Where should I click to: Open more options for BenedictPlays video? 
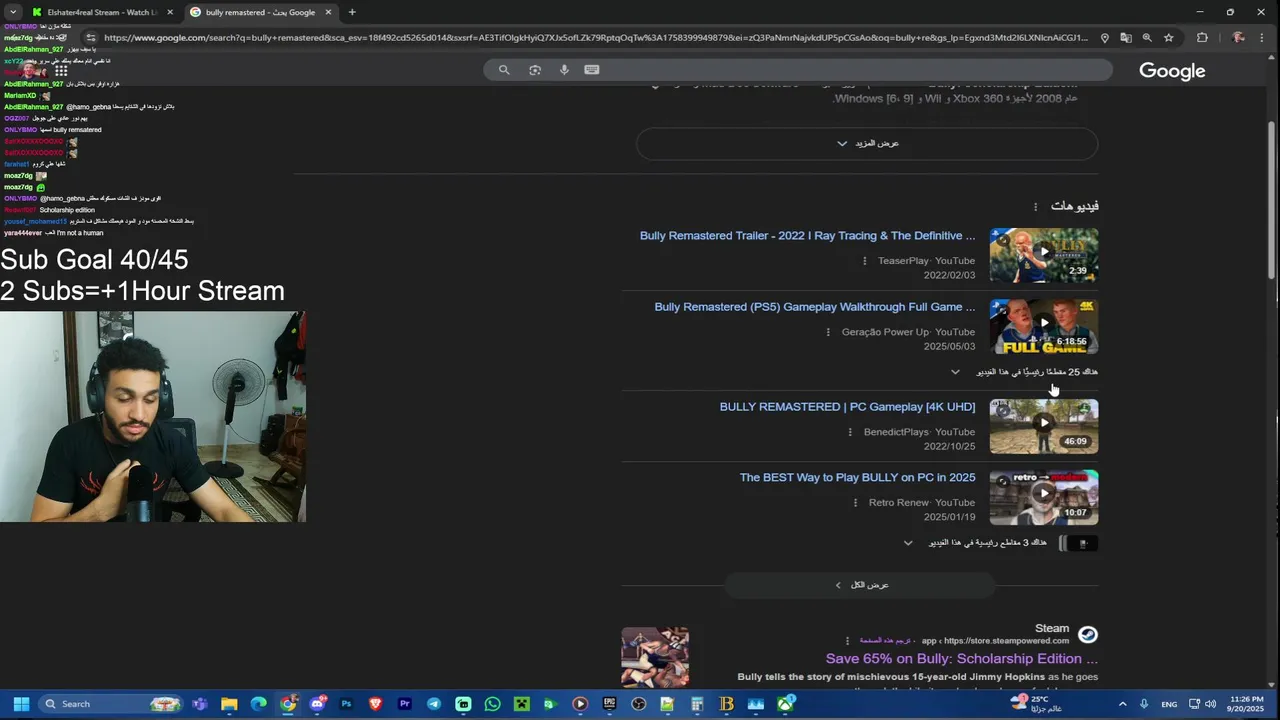coord(851,432)
